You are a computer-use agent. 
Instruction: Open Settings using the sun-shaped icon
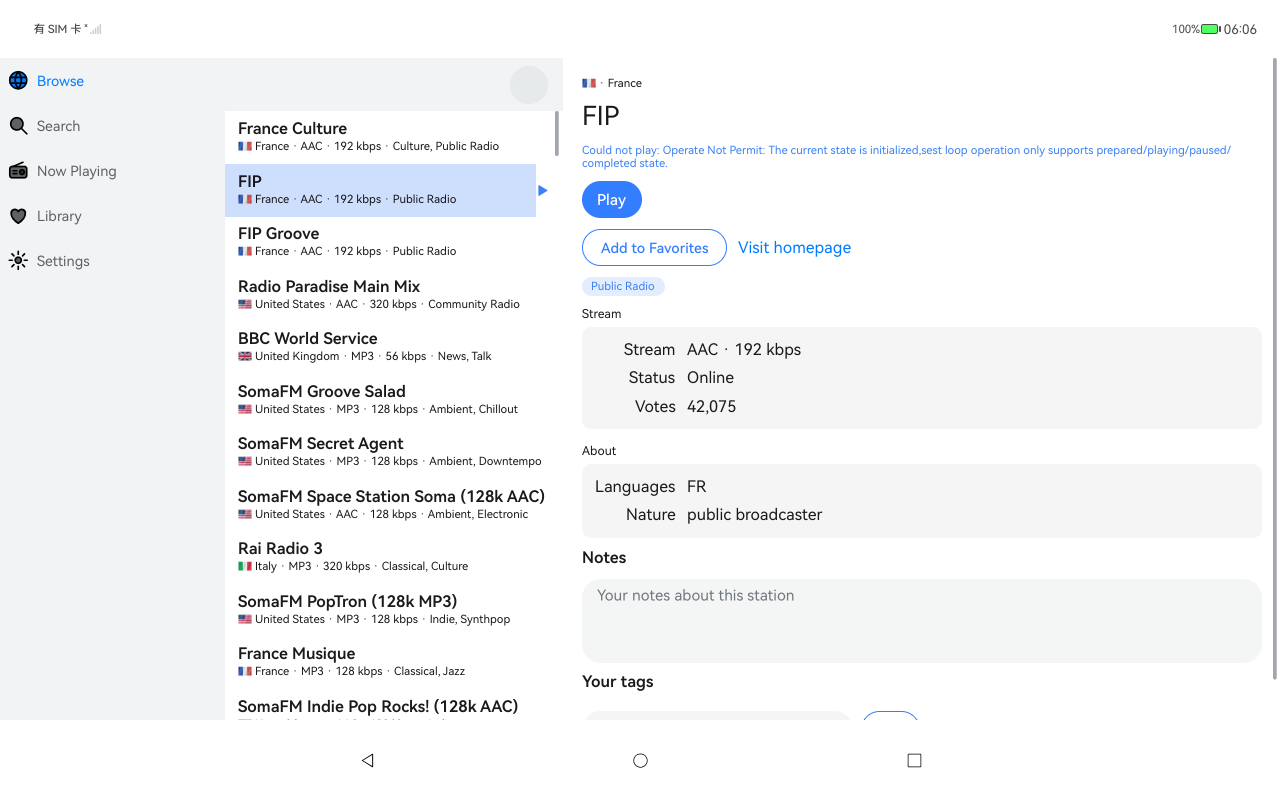(x=18, y=261)
